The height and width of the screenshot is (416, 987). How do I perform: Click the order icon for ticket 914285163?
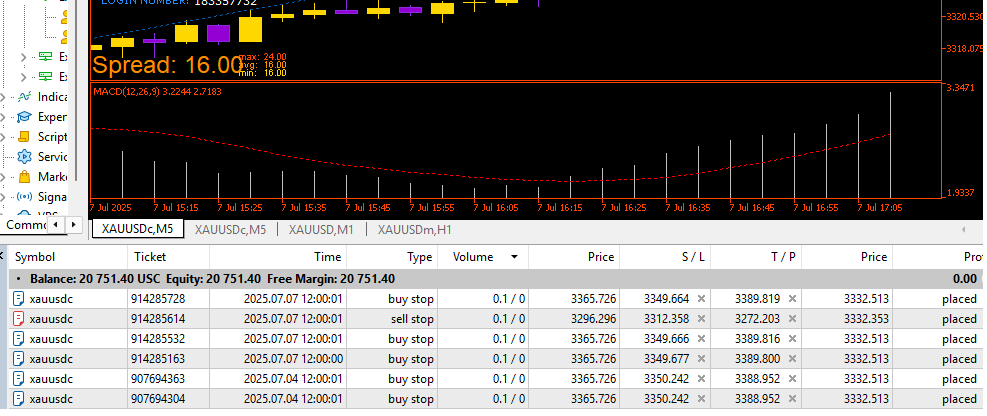point(19,359)
